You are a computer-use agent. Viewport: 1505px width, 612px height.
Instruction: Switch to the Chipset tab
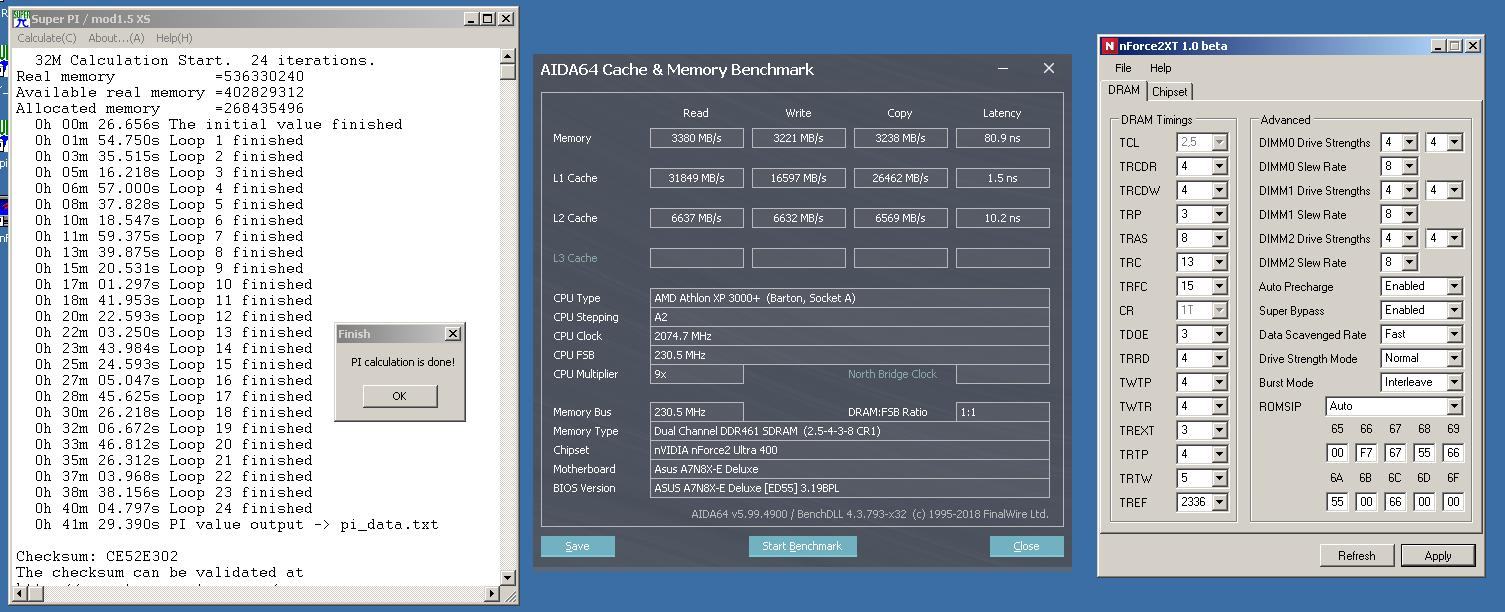[x=1169, y=91]
